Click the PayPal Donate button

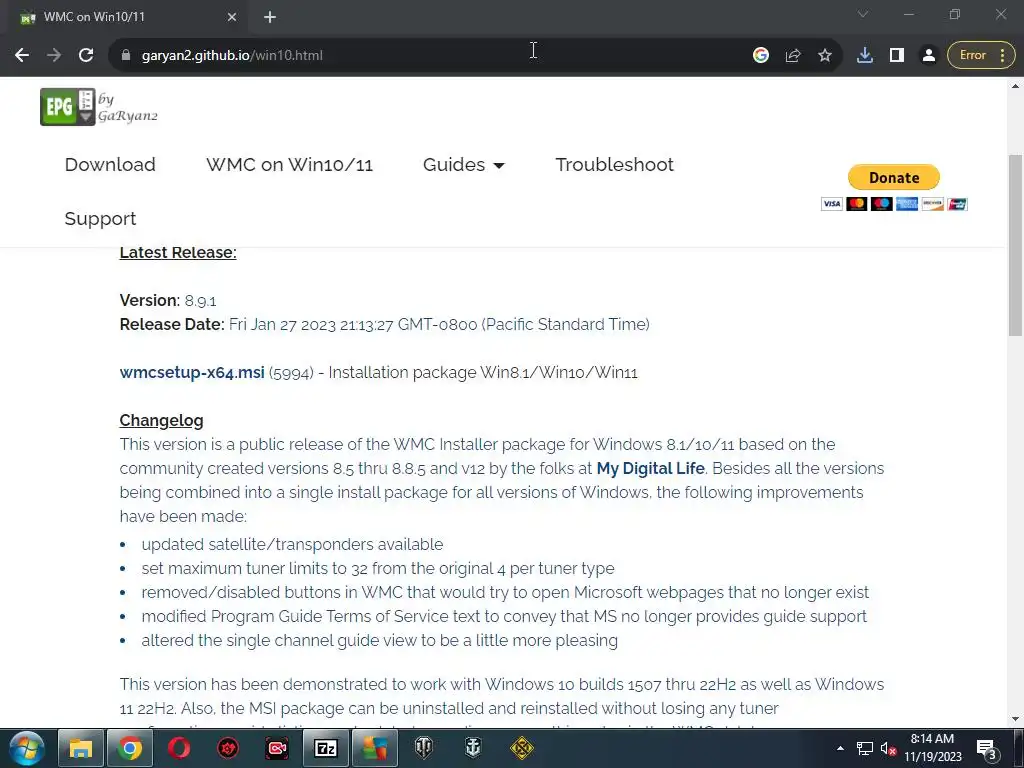(893, 178)
